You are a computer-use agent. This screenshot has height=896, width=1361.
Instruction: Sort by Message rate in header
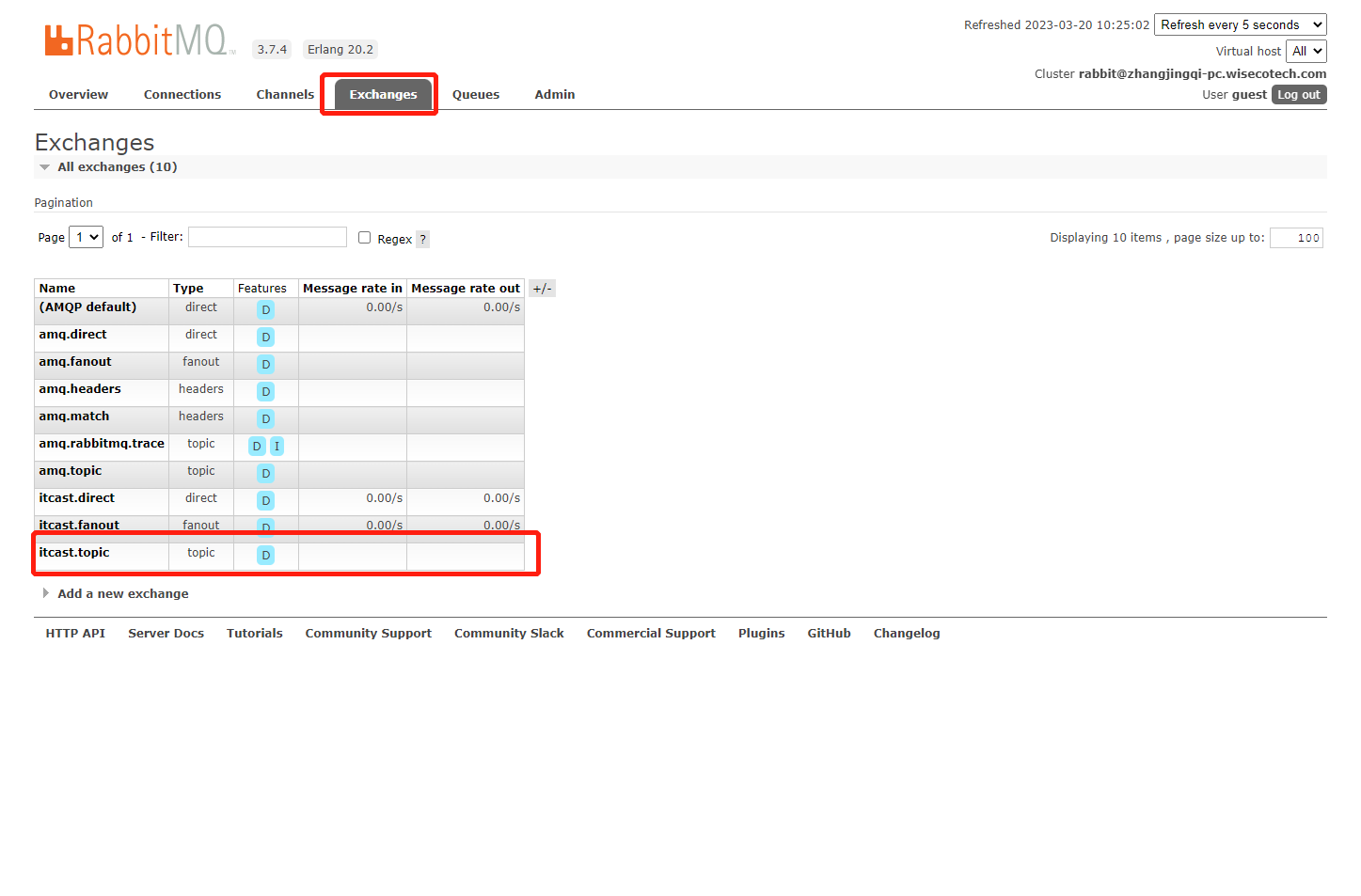[x=353, y=289]
